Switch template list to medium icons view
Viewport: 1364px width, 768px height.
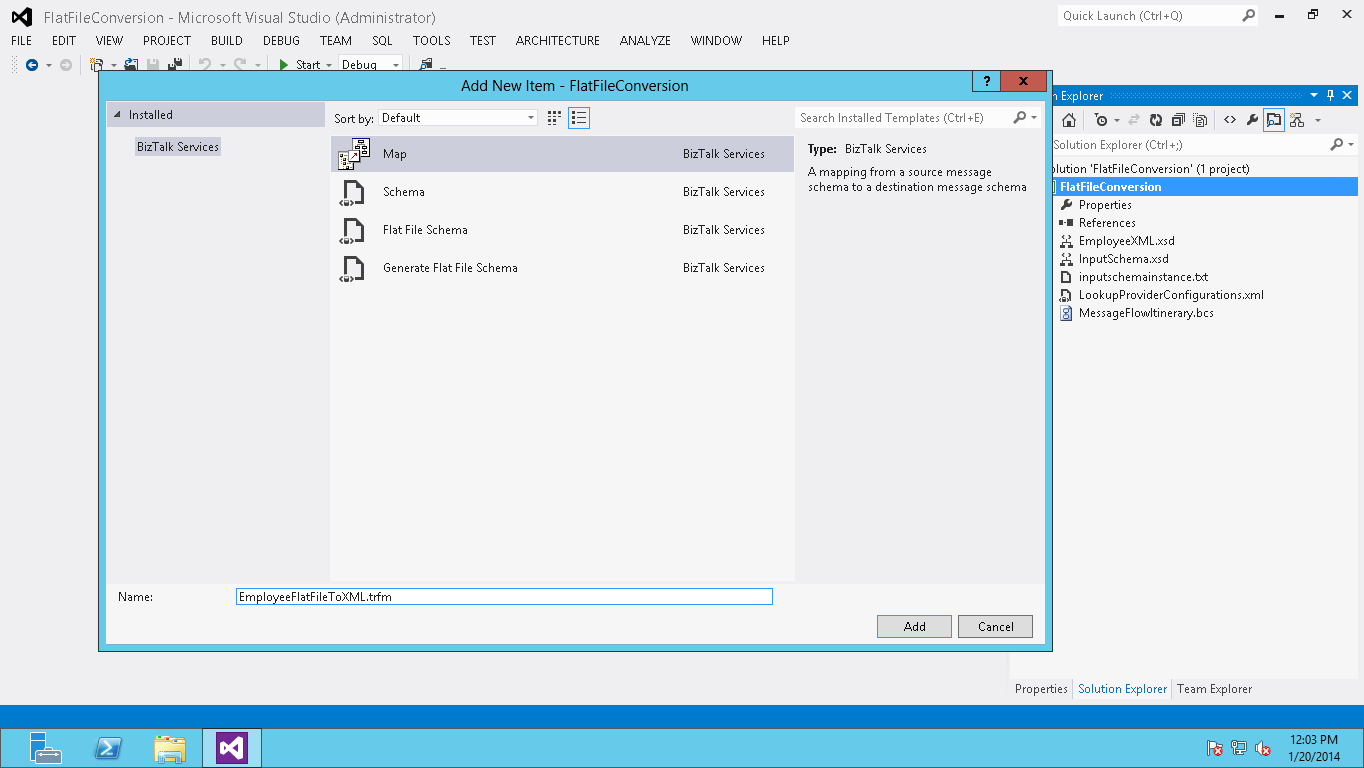coord(554,118)
